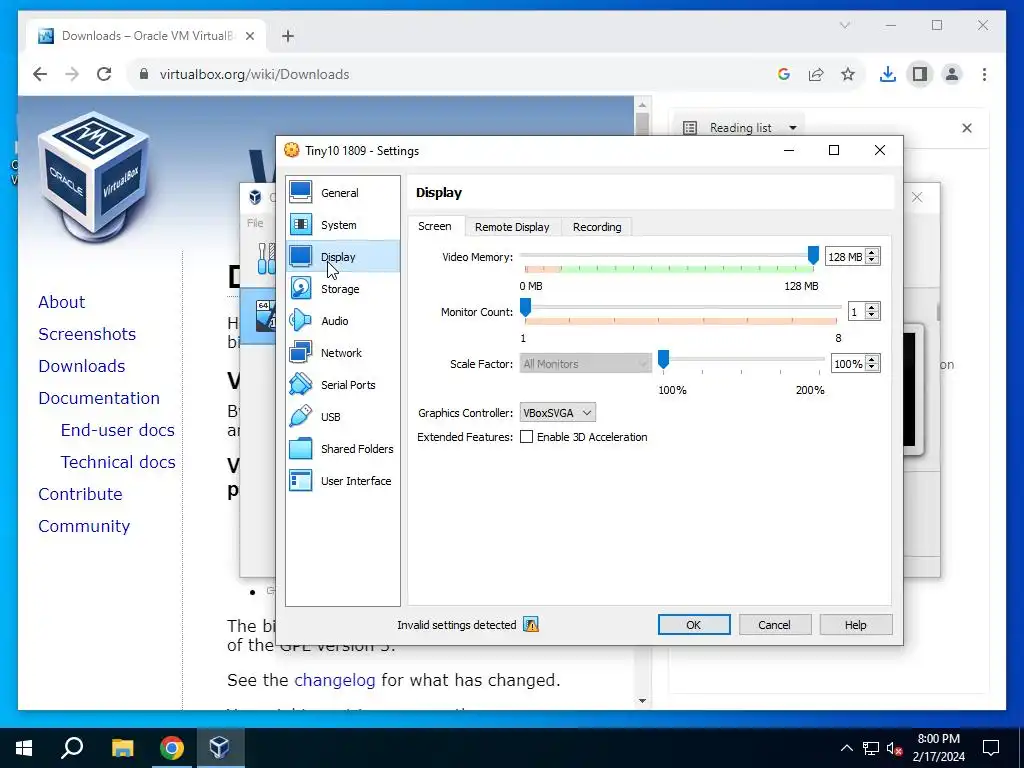
Task: Close the Reading list panel
Action: [967, 128]
